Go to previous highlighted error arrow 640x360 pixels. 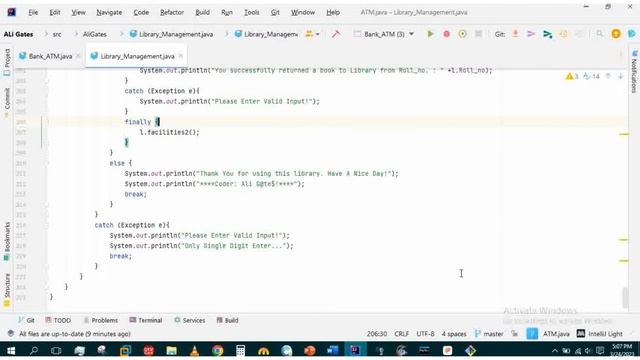point(608,76)
